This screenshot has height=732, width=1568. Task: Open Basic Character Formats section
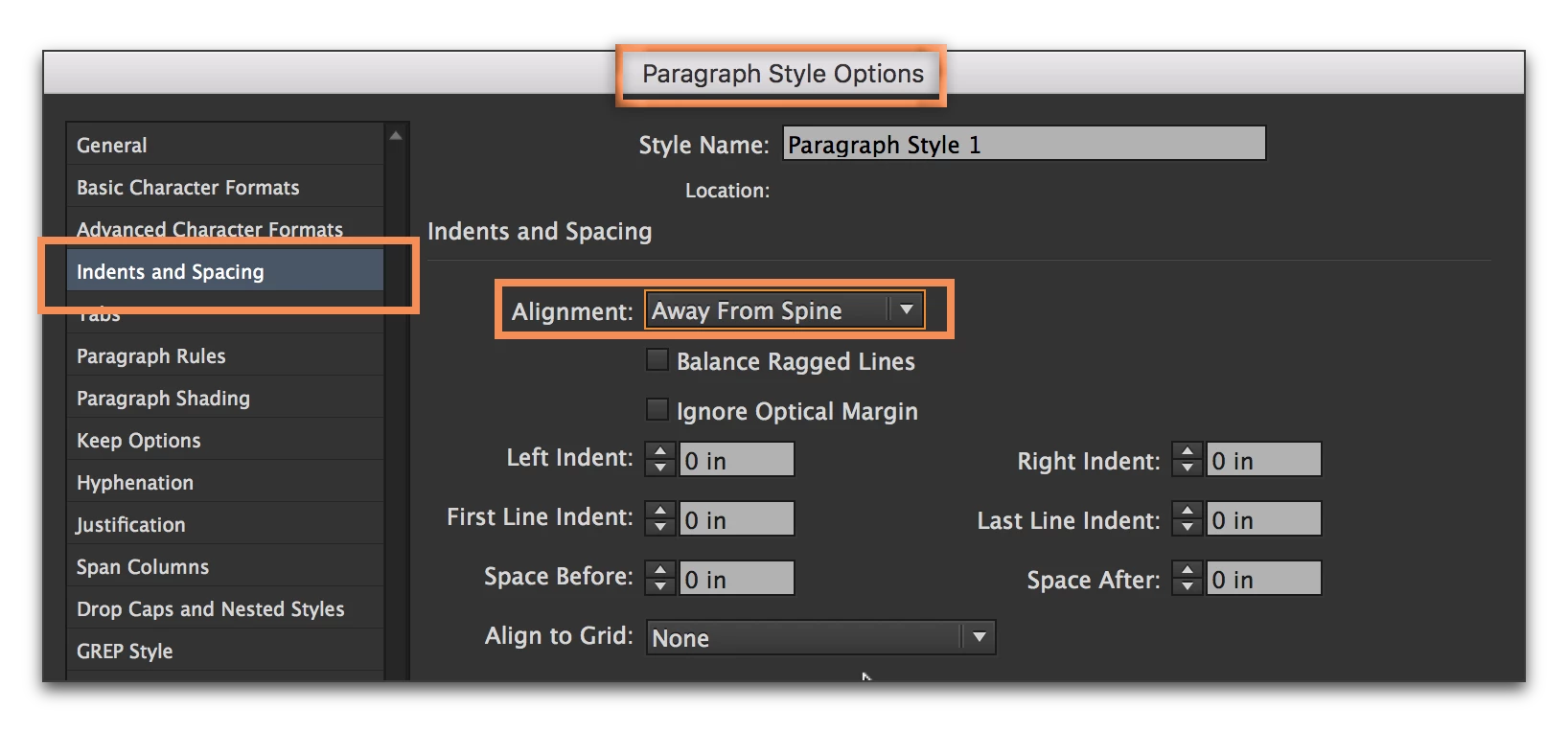pyautogui.click(x=188, y=188)
